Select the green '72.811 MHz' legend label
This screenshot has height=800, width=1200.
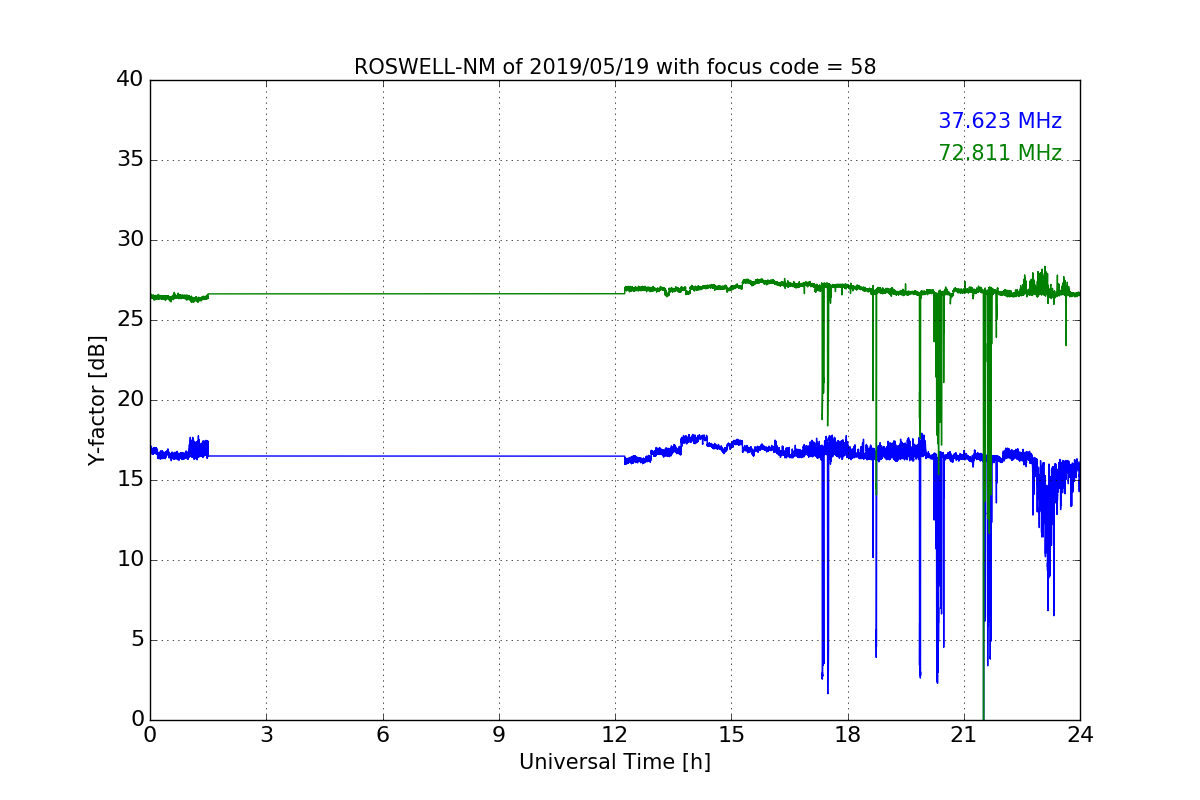click(1000, 153)
